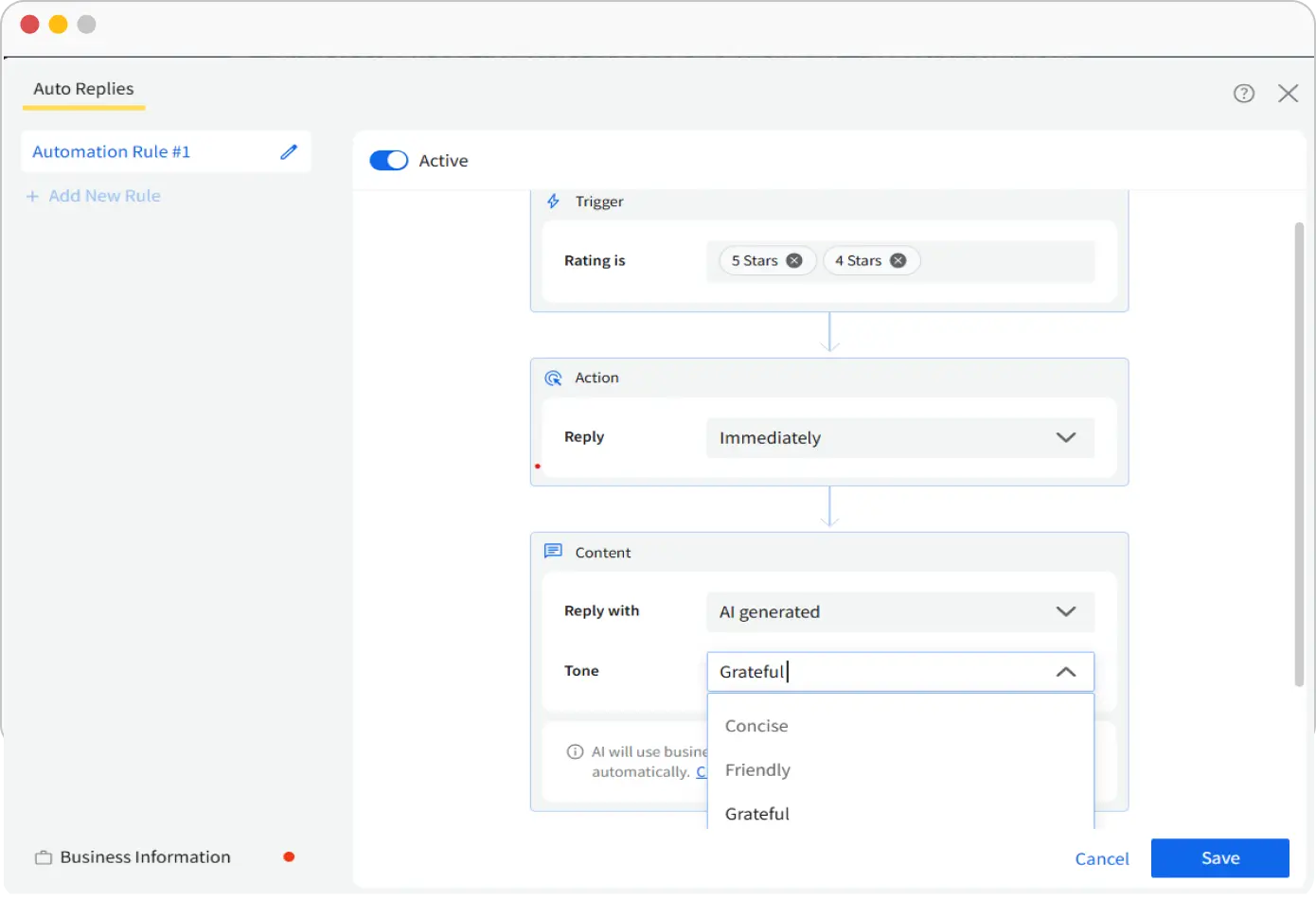The image size is (1316, 899).
Task: Click the Content speech bubble icon
Action: pos(553,551)
